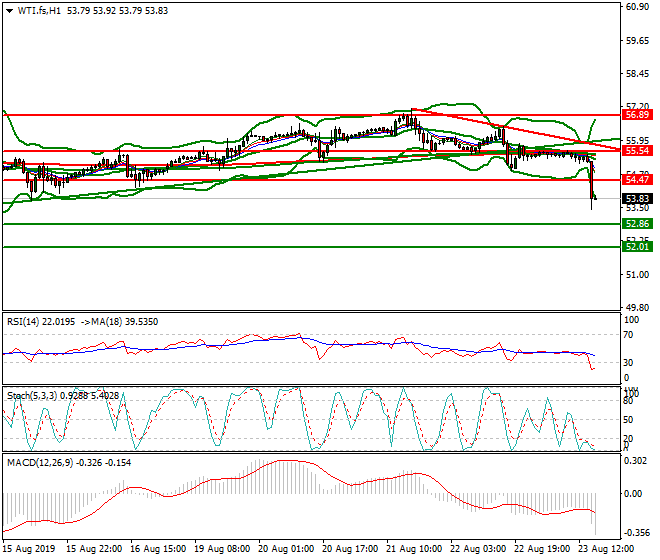Screen dimensions: 660x560
Task: Select the 52.86 green support level label
Action: pos(637,224)
